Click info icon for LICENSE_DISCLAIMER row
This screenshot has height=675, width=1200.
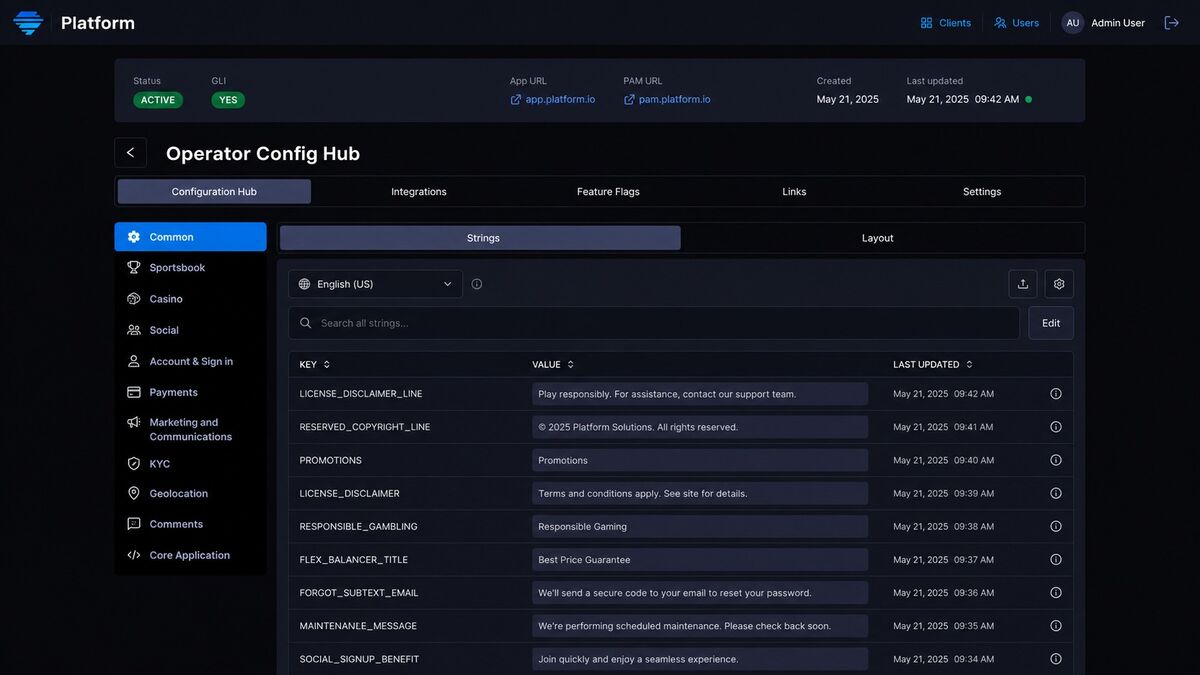[1056, 493]
